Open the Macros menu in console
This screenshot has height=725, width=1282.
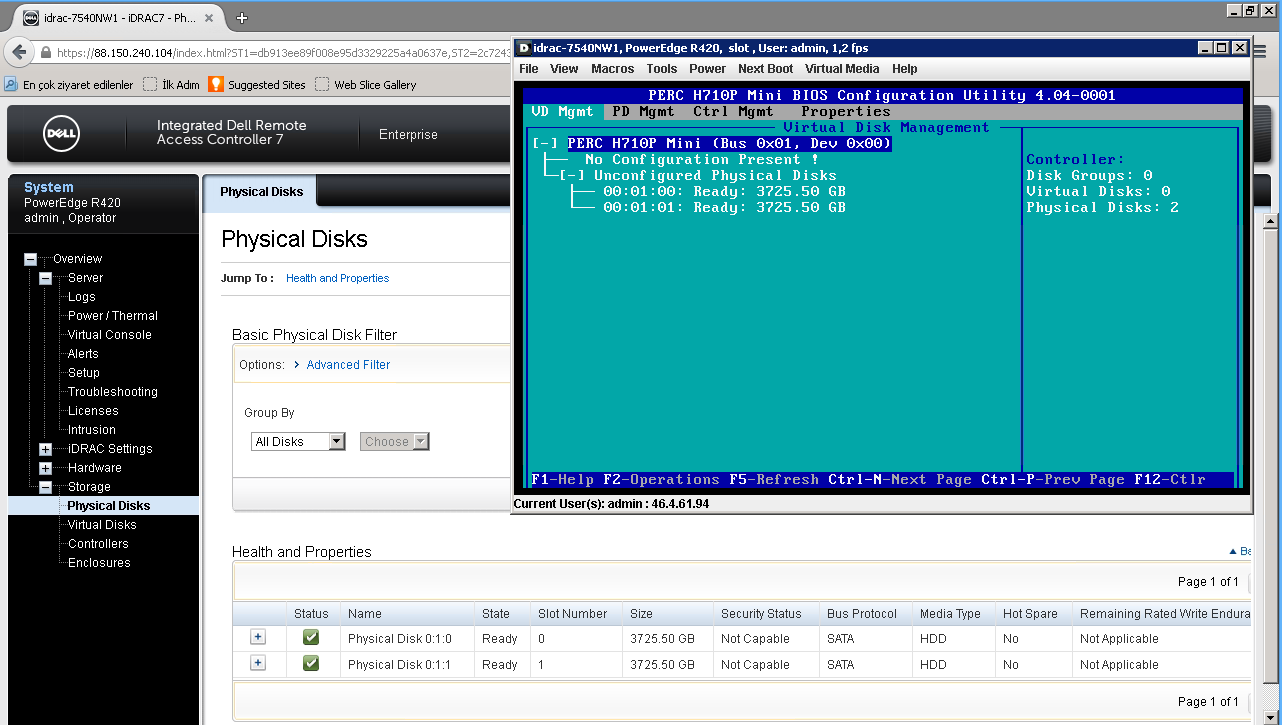612,69
